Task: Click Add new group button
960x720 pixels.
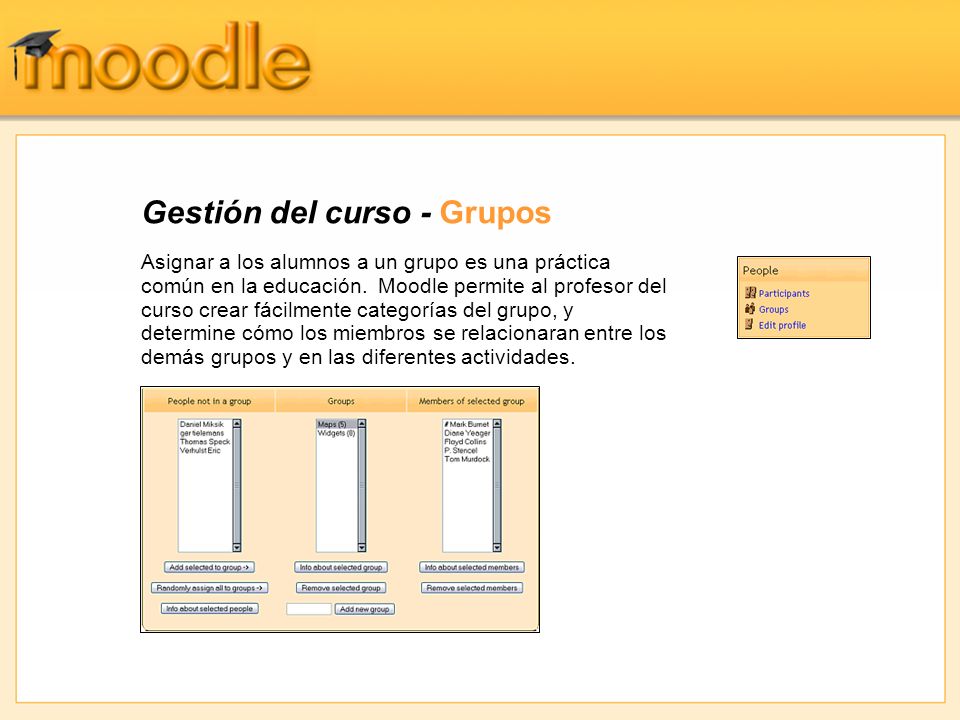Action: pos(364,609)
